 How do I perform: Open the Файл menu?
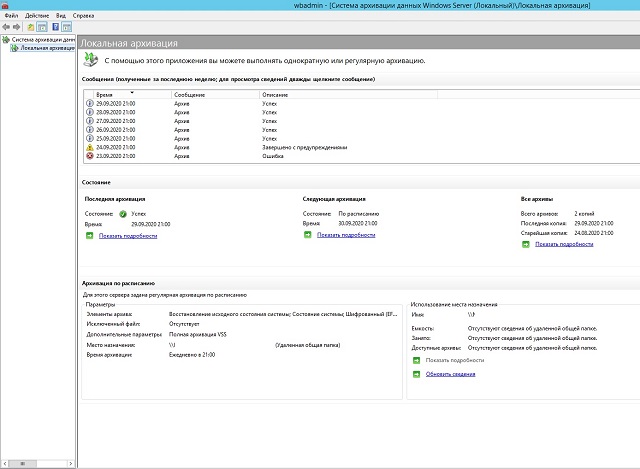tap(11, 16)
